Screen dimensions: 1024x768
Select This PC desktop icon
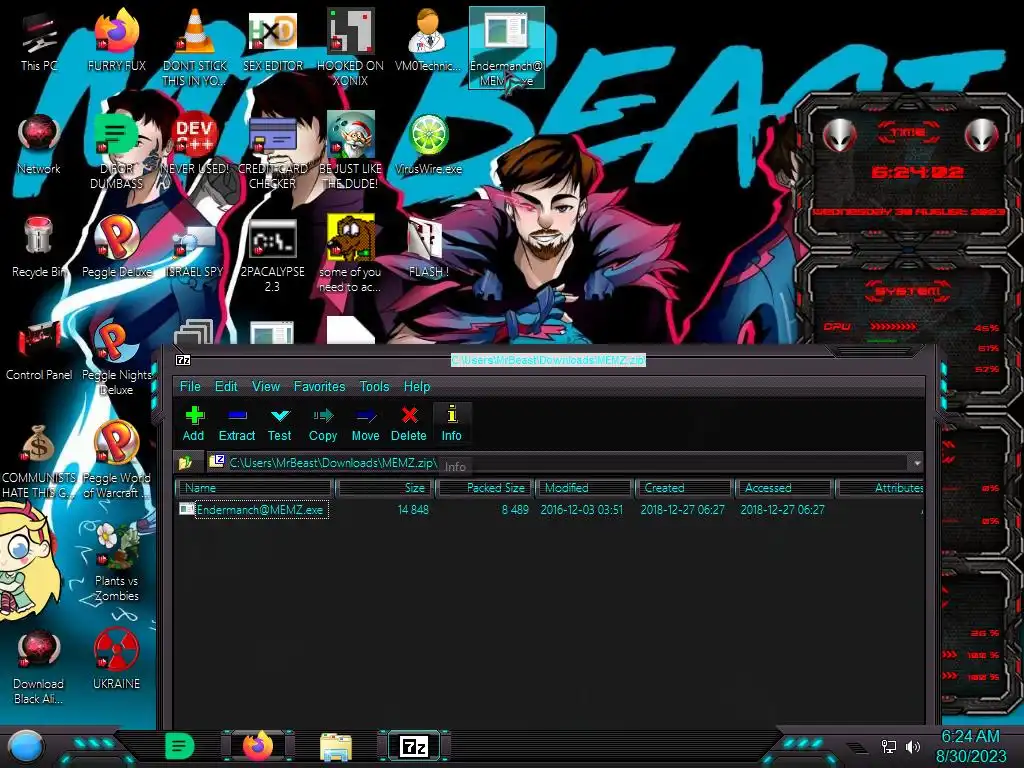coord(39,40)
